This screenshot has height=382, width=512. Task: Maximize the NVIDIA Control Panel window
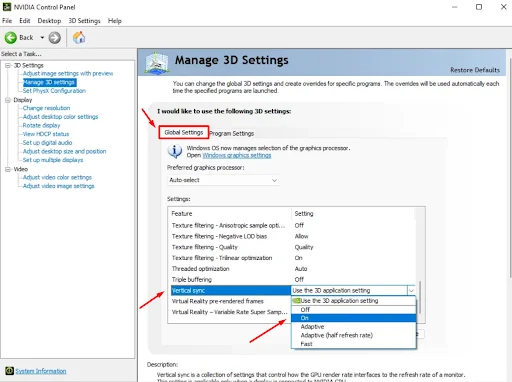pyautogui.click(x=479, y=7)
